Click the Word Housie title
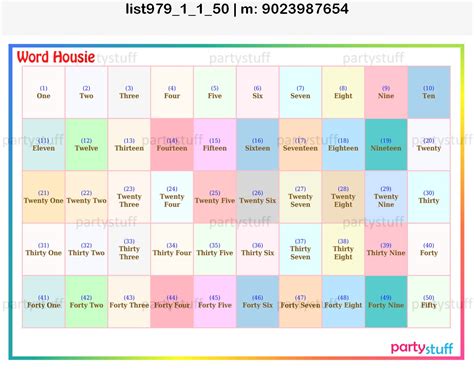 pyautogui.click(x=56, y=57)
